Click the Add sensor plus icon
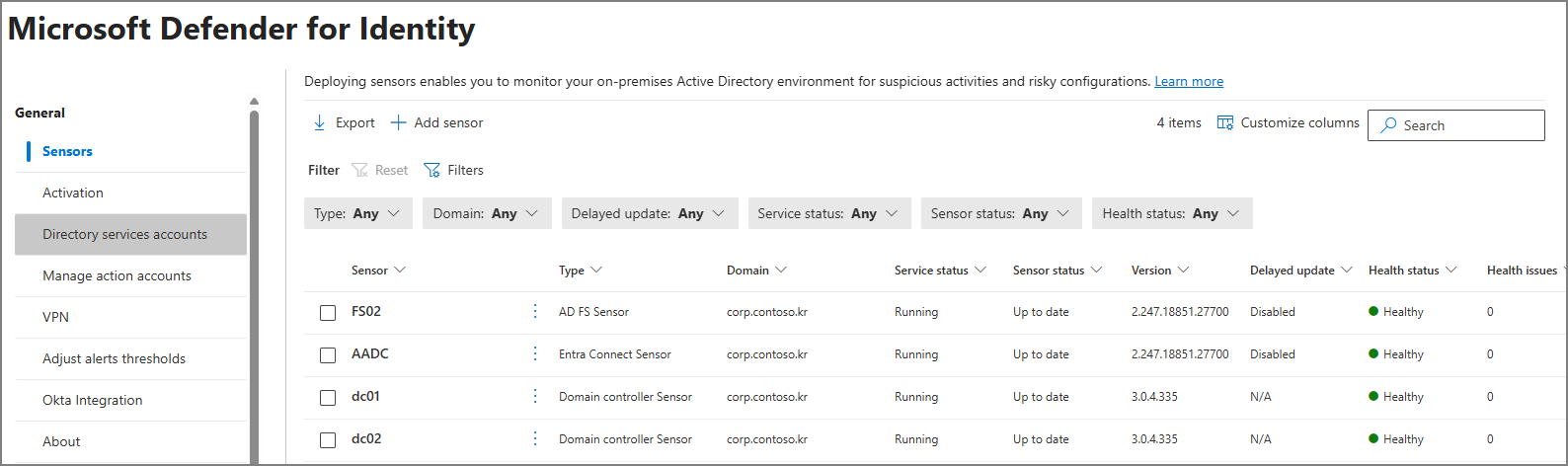 point(399,122)
